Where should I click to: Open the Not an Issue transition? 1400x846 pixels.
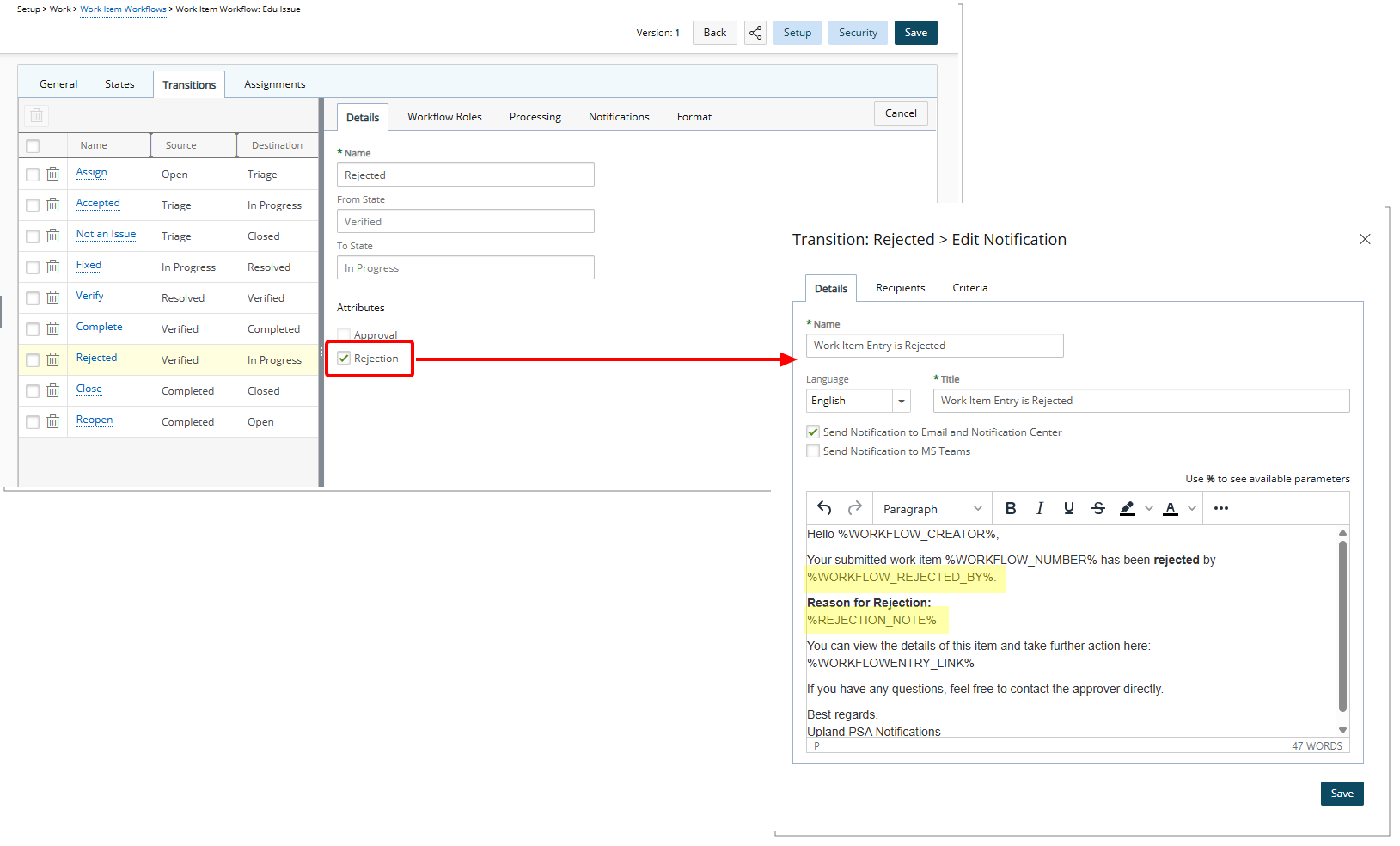(105, 234)
